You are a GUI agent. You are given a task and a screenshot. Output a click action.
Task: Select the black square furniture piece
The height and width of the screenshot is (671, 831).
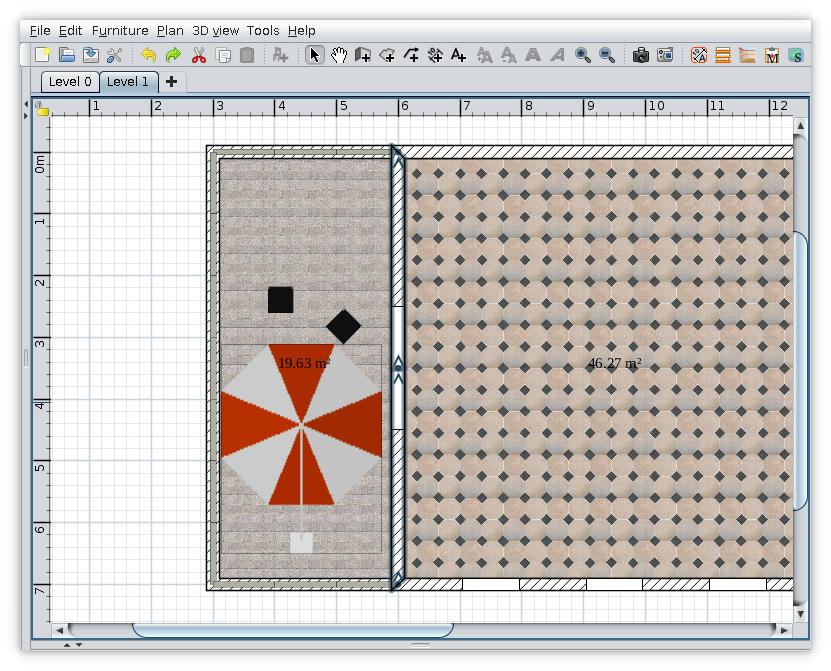(280, 300)
